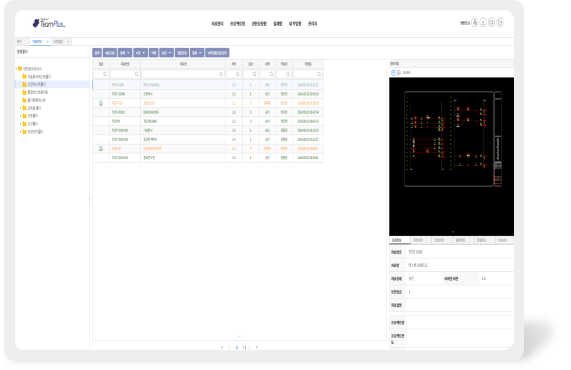Click the first button in the blue toolbar
This screenshot has height=370, width=571.
(x=97, y=53)
